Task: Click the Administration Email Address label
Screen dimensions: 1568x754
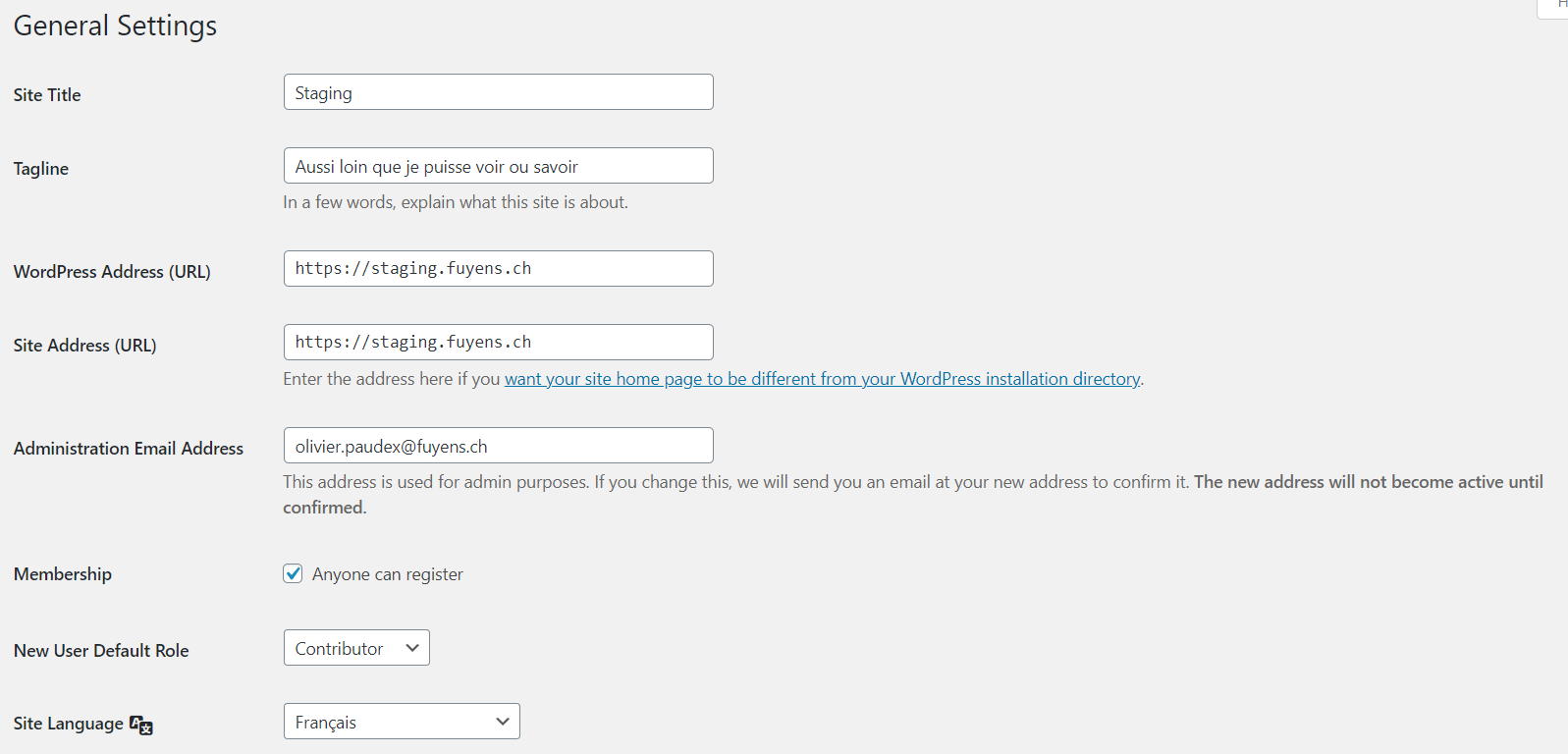Action: (129, 449)
